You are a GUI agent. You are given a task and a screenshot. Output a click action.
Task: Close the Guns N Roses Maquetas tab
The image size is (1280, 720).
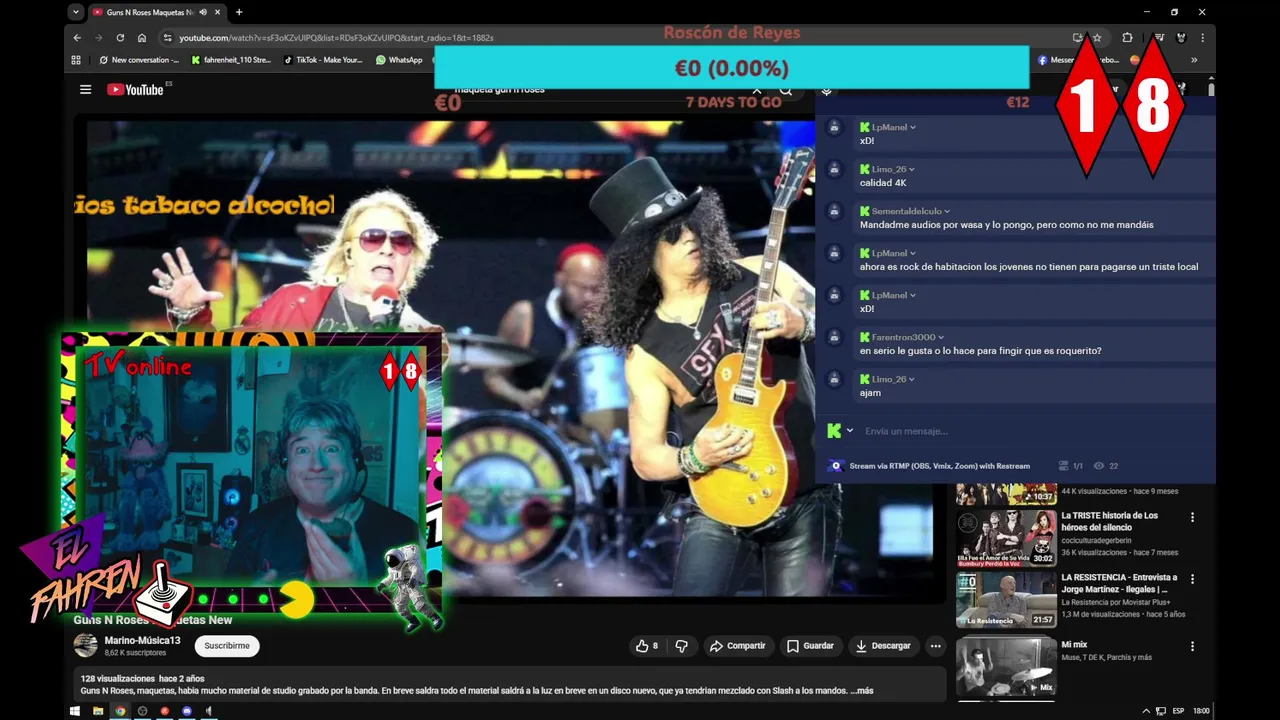pos(218,12)
